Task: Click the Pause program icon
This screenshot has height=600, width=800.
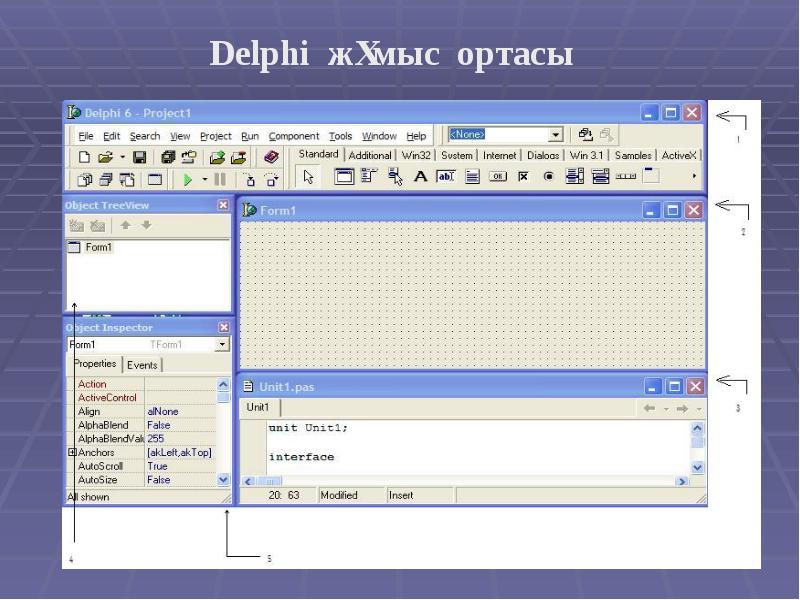Action: [220, 180]
